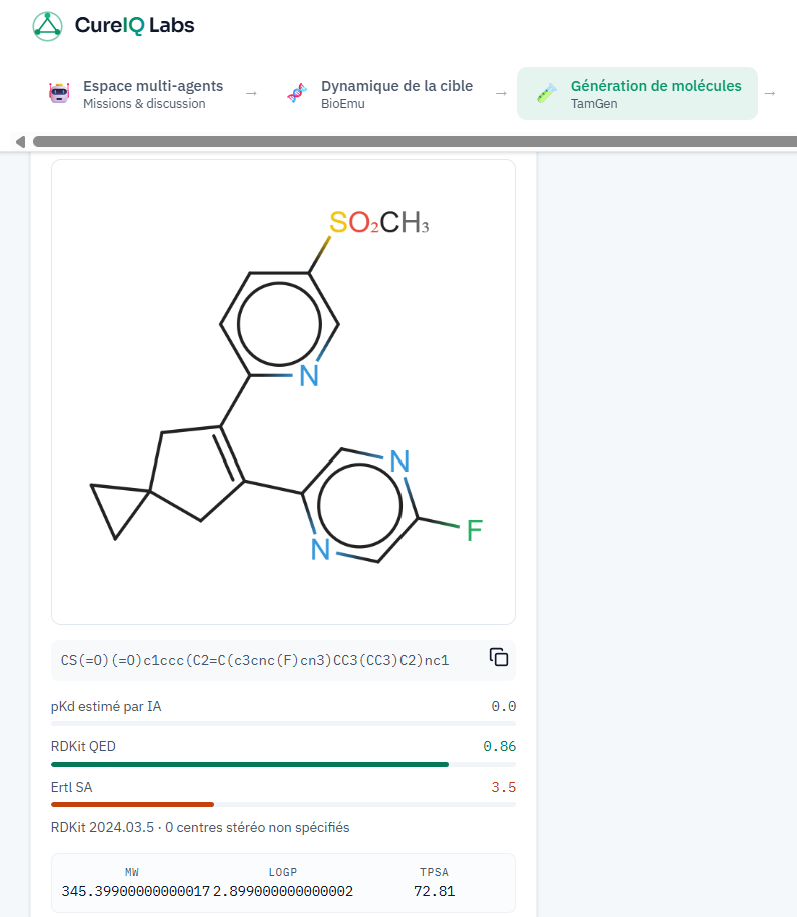797x917 pixels.
Task: Select the Génération de molécules tab
Action: coord(637,94)
